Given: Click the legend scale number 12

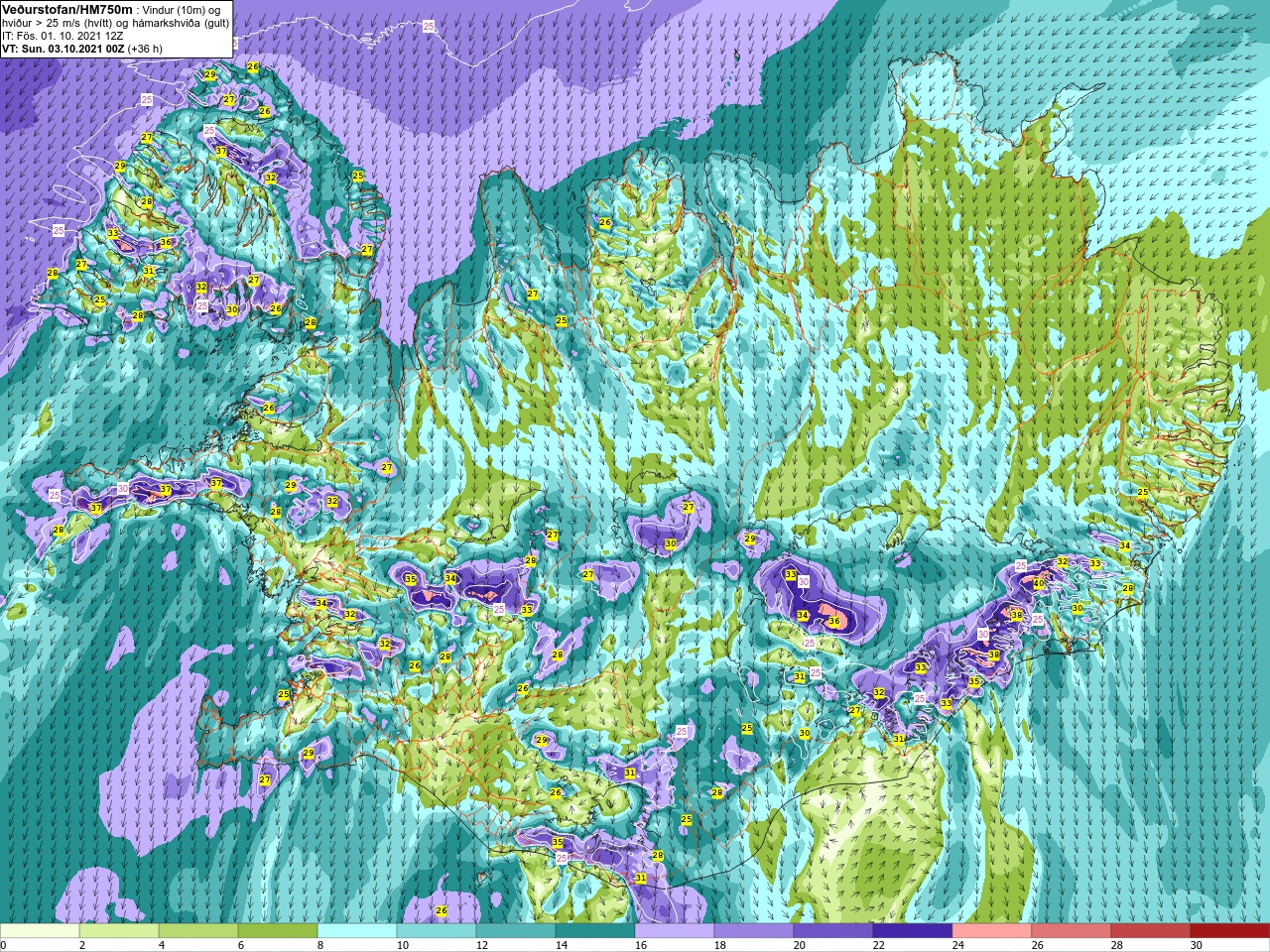Looking at the screenshot, I should point(482,945).
